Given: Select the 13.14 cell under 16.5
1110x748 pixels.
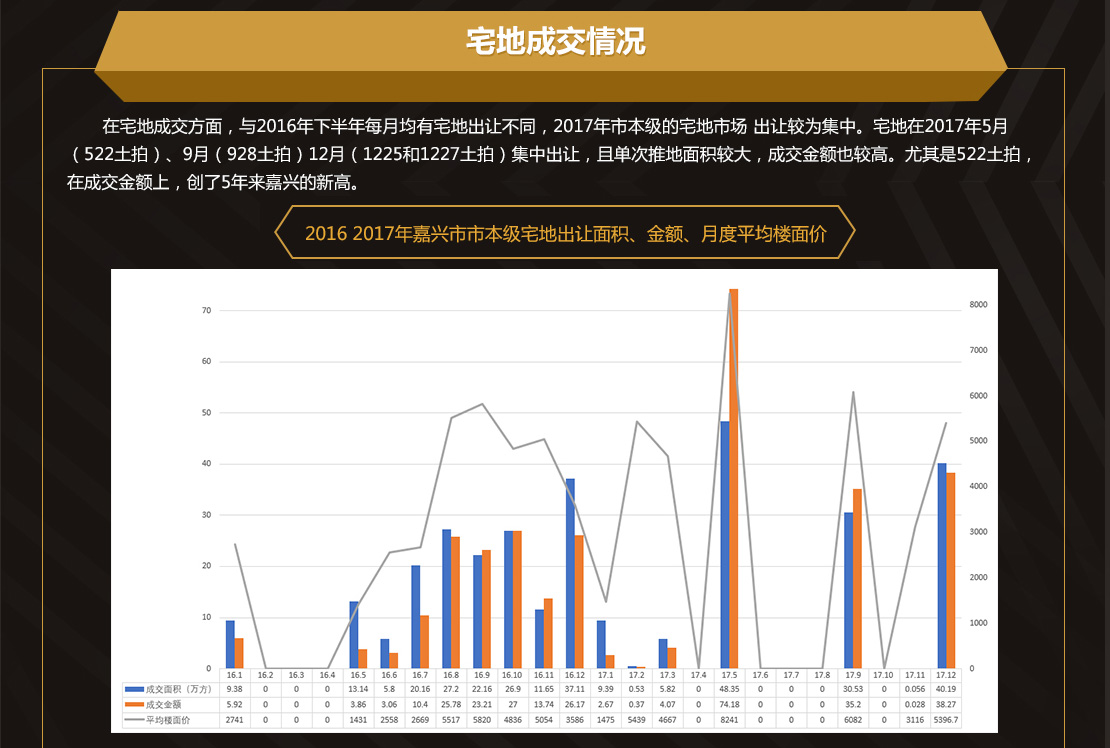Looking at the screenshot, I should point(358,689).
